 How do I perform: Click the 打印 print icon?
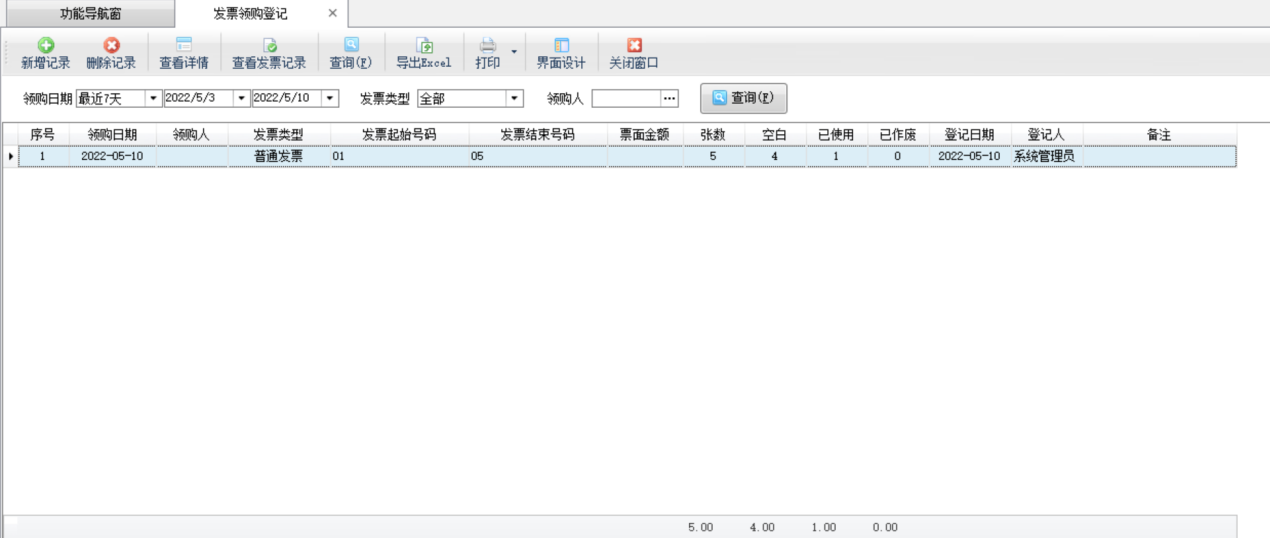tap(488, 46)
